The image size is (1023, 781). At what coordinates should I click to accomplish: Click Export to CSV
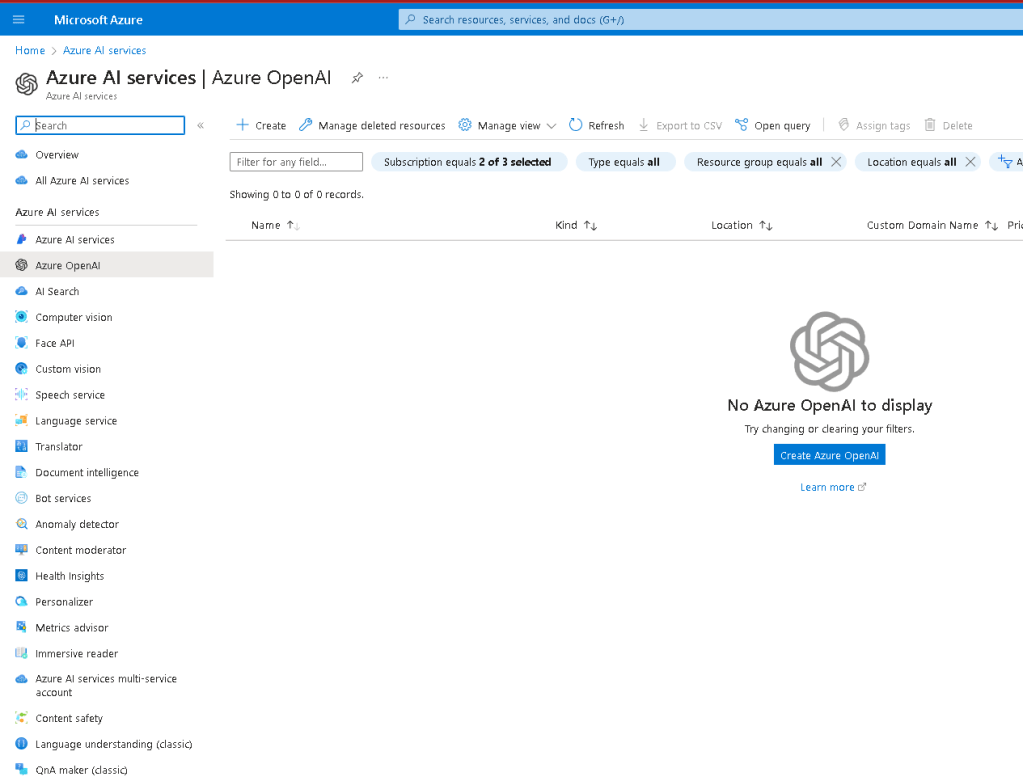tap(680, 125)
